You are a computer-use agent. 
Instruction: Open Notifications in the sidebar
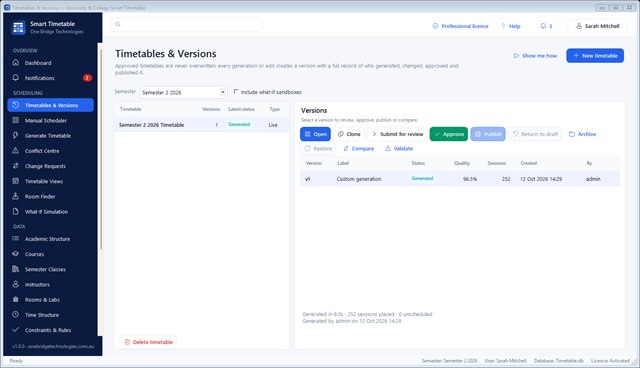[x=51, y=78]
